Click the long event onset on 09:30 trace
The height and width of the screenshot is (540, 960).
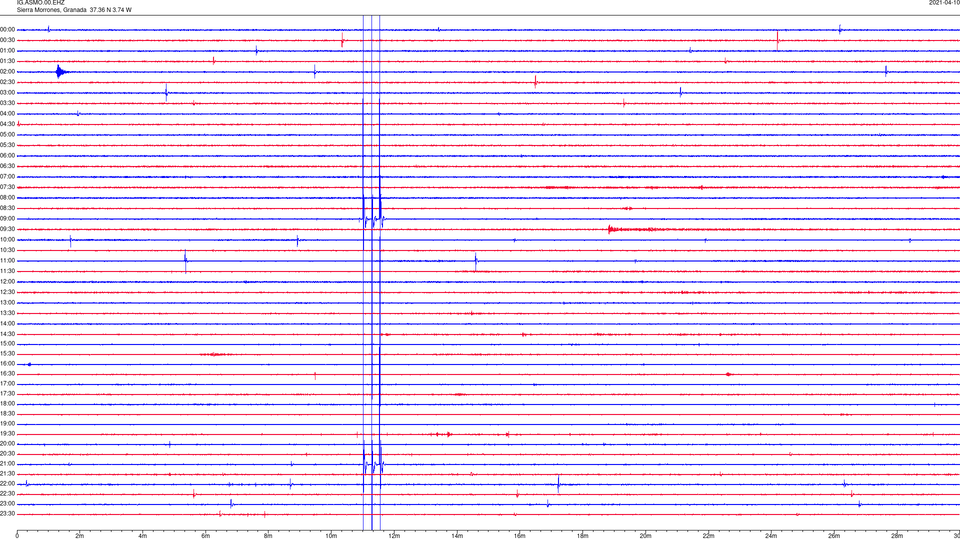[x=610, y=230]
